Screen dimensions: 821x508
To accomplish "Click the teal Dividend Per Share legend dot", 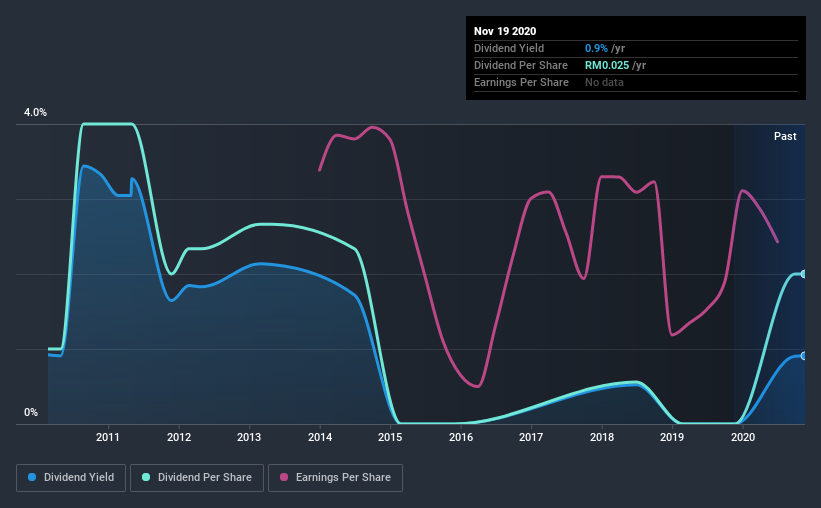I will [x=146, y=477].
